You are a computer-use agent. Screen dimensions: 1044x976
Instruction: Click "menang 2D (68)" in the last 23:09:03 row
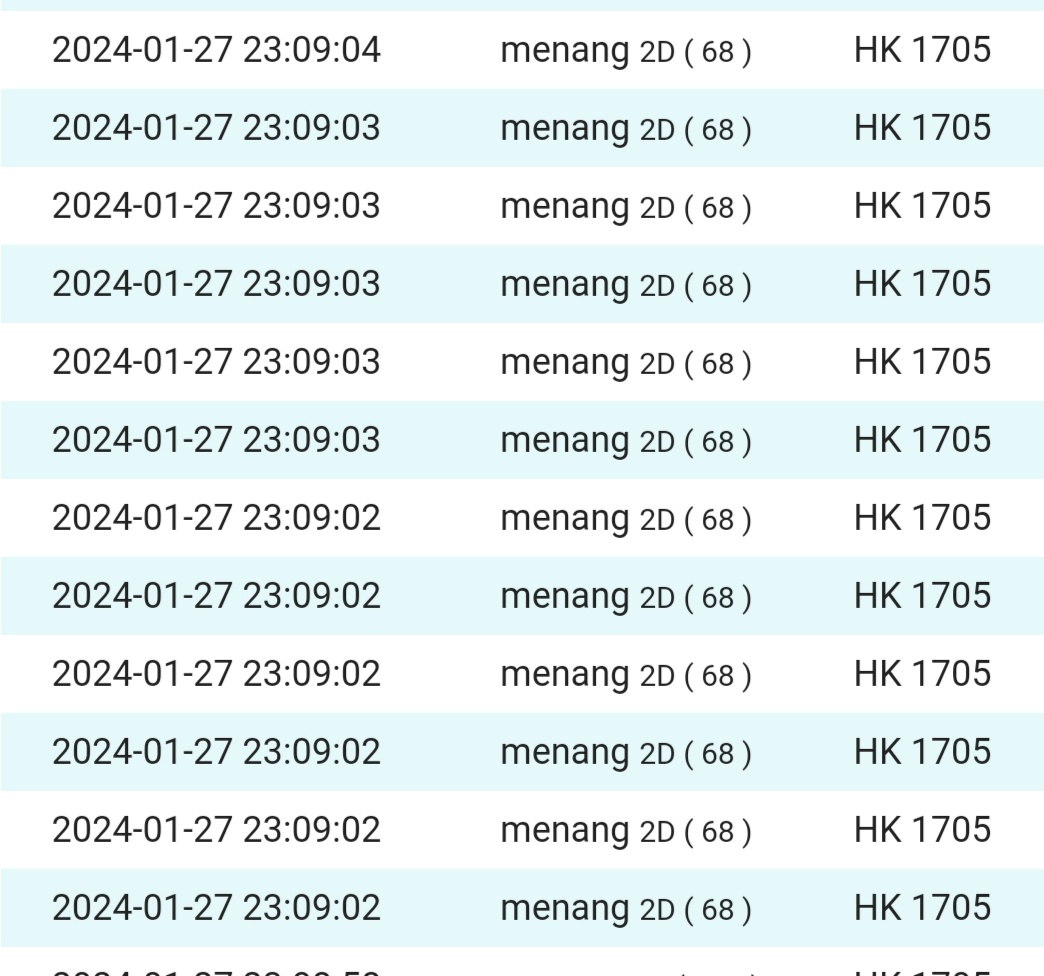point(625,441)
